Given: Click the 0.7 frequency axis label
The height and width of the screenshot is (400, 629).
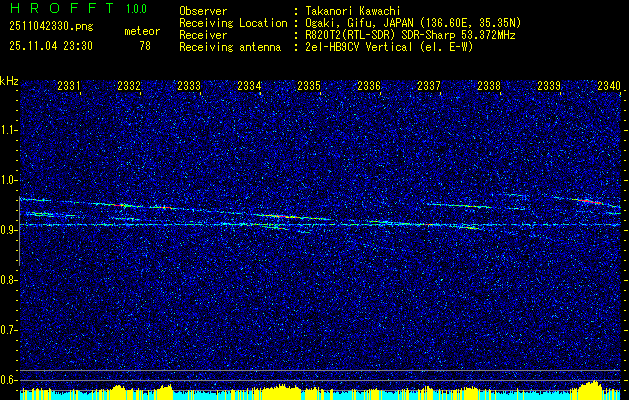Looking at the screenshot, I should click(9, 330).
